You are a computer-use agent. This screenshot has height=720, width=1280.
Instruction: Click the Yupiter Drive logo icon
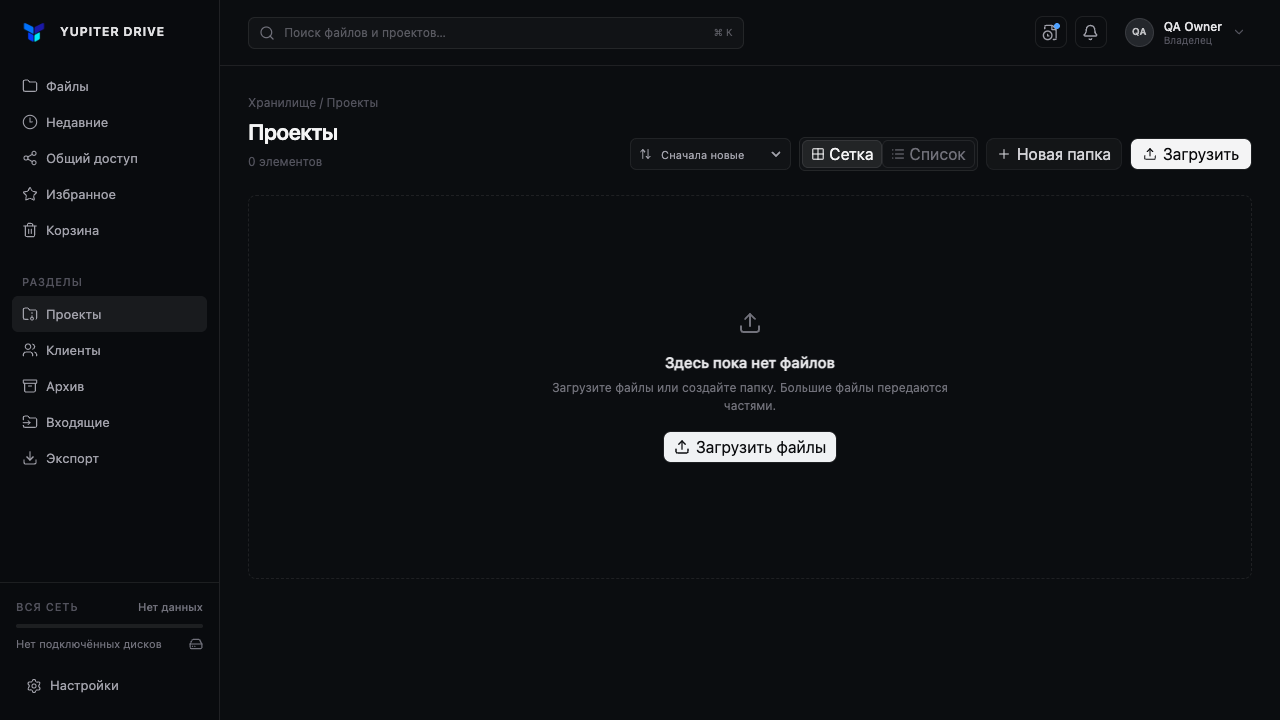pyautogui.click(x=33, y=32)
